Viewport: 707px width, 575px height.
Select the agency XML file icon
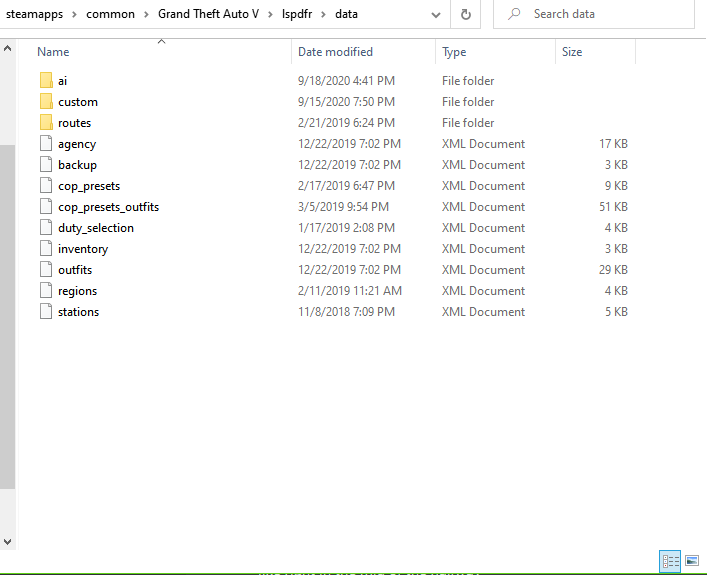pyautogui.click(x=46, y=143)
